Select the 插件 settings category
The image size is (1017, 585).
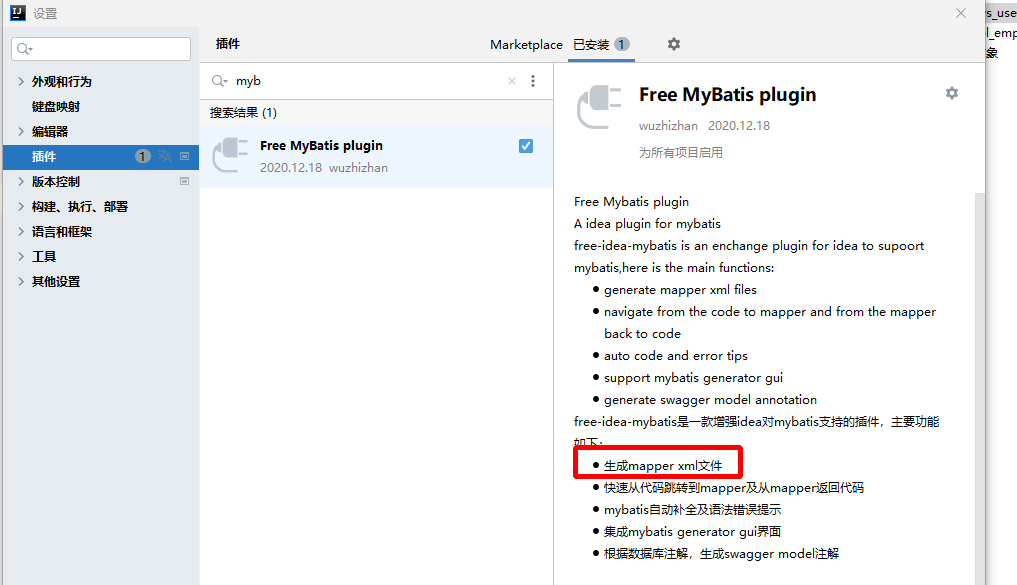pos(101,156)
